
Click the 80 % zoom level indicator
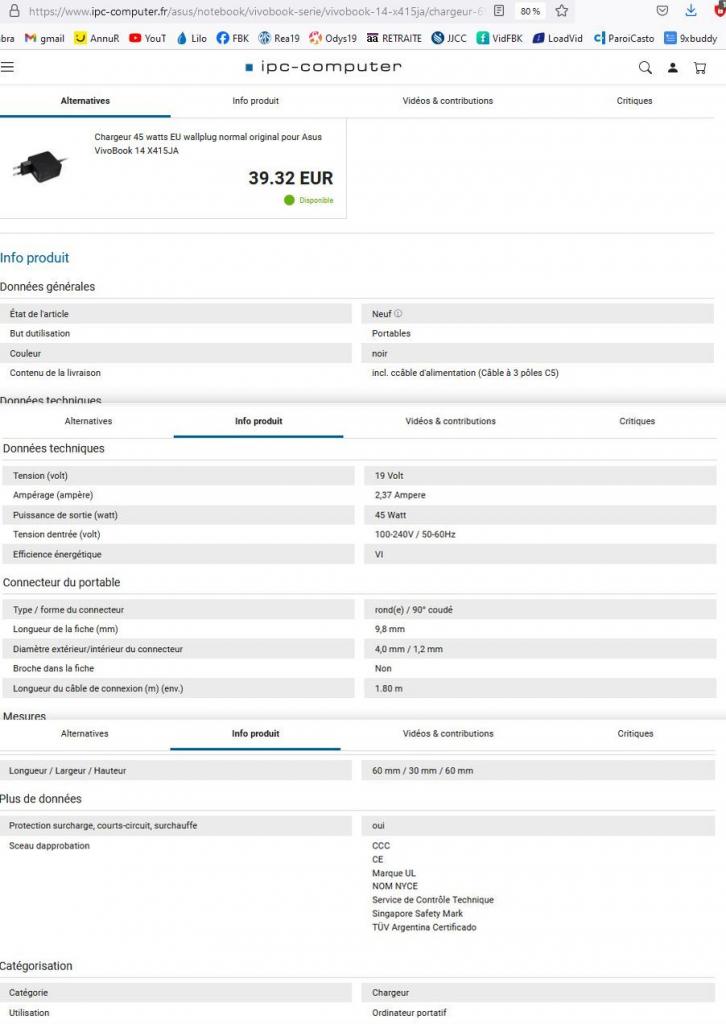pos(530,11)
